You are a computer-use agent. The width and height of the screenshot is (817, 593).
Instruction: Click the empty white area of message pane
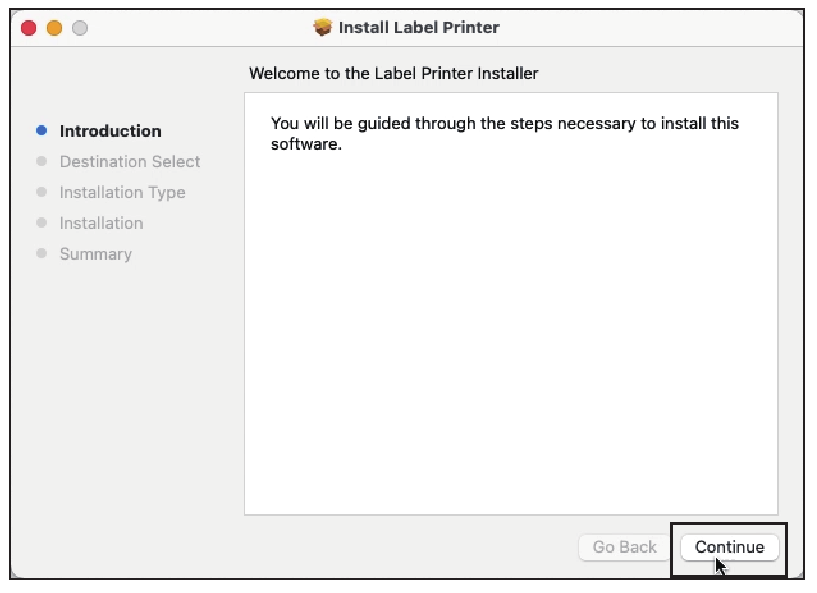(x=511, y=333)
